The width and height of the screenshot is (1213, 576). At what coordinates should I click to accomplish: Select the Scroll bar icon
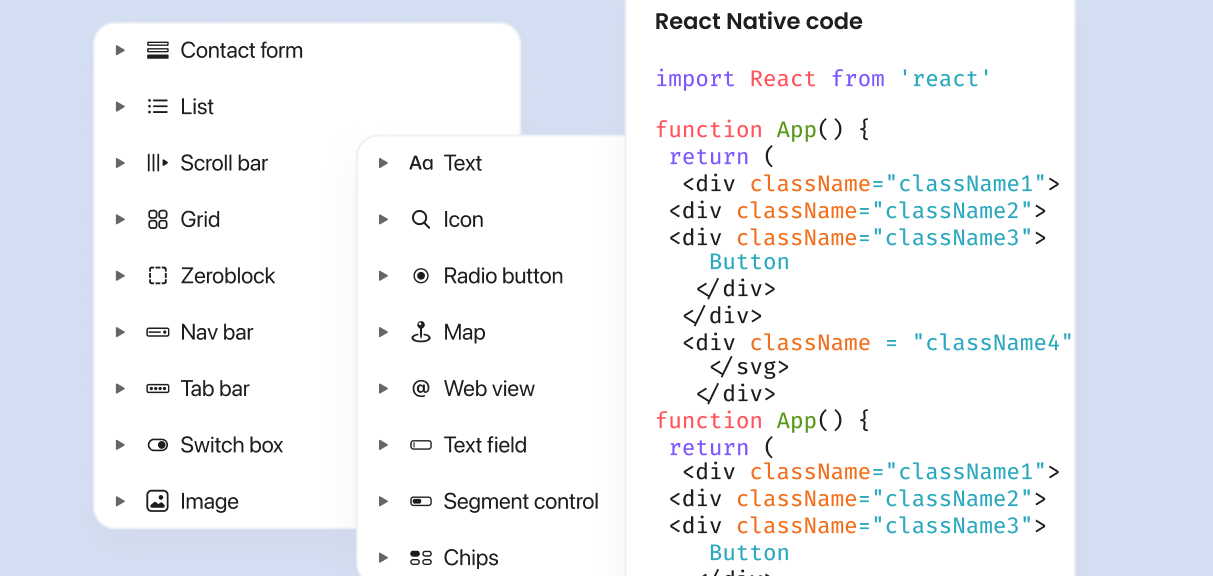pyautogui.click(x=157, y=163)
